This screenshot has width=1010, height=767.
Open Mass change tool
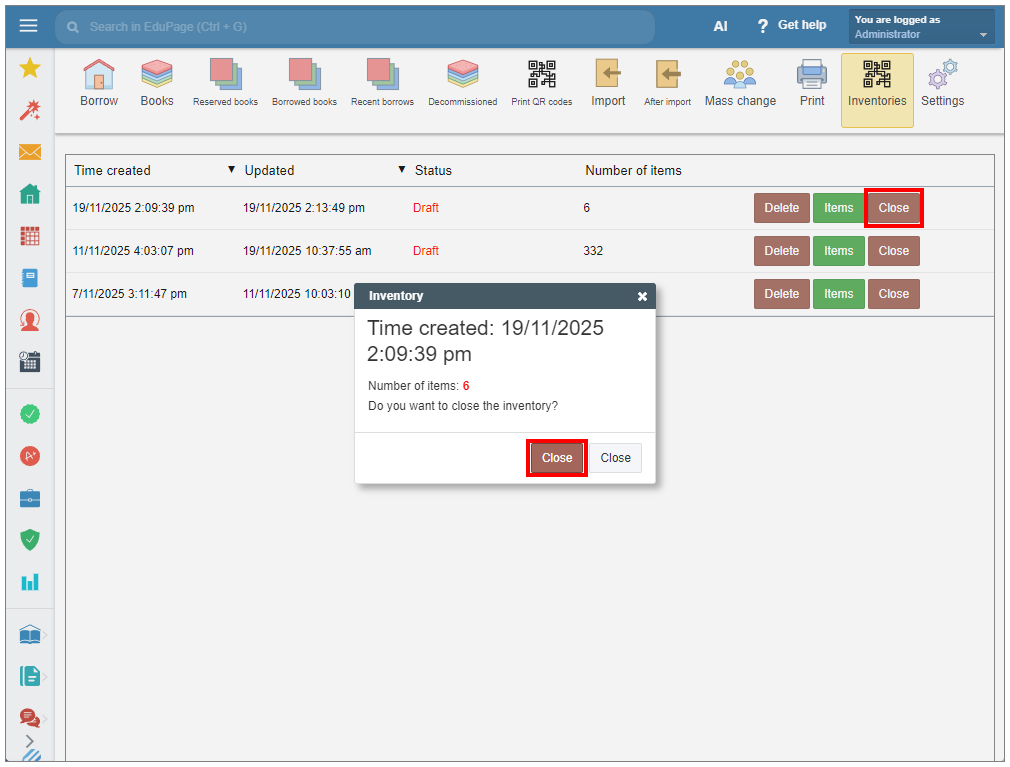(x=740, y=83)
